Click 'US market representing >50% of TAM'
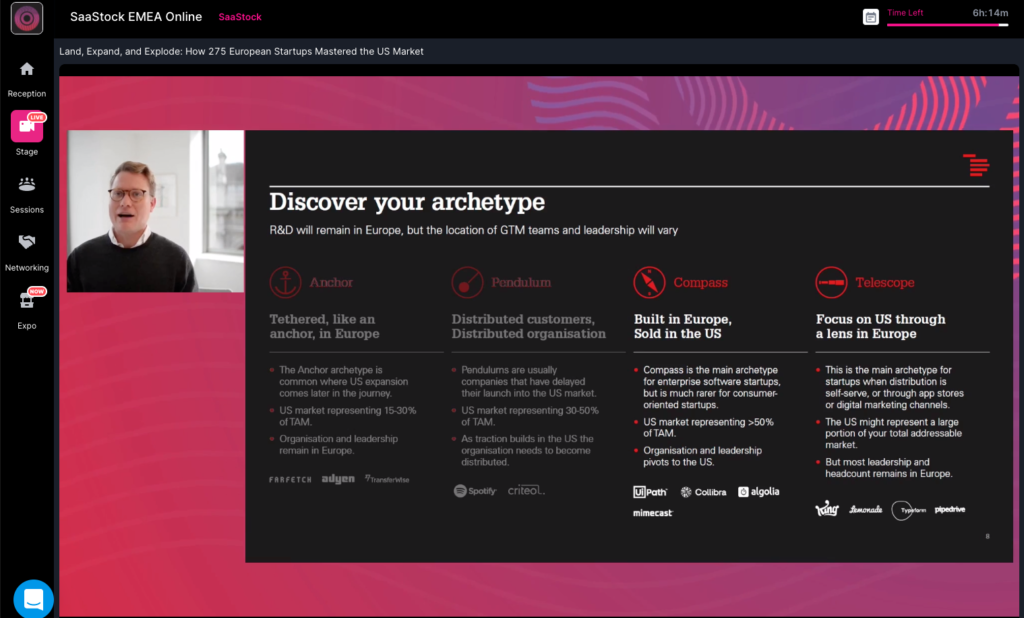Viewport: 1024px width, 618px height. 708,427
